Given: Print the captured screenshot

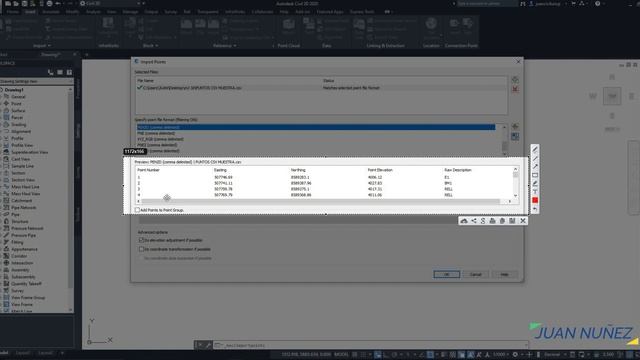Looking at the screenshot, I should [x=493, y=221].
